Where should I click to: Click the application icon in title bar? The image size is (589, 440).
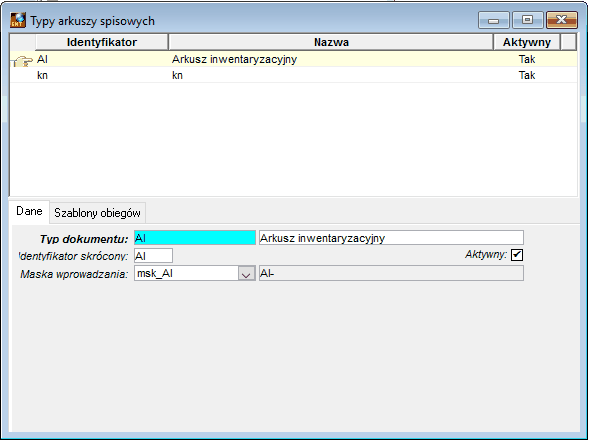[x=18, y=20]
